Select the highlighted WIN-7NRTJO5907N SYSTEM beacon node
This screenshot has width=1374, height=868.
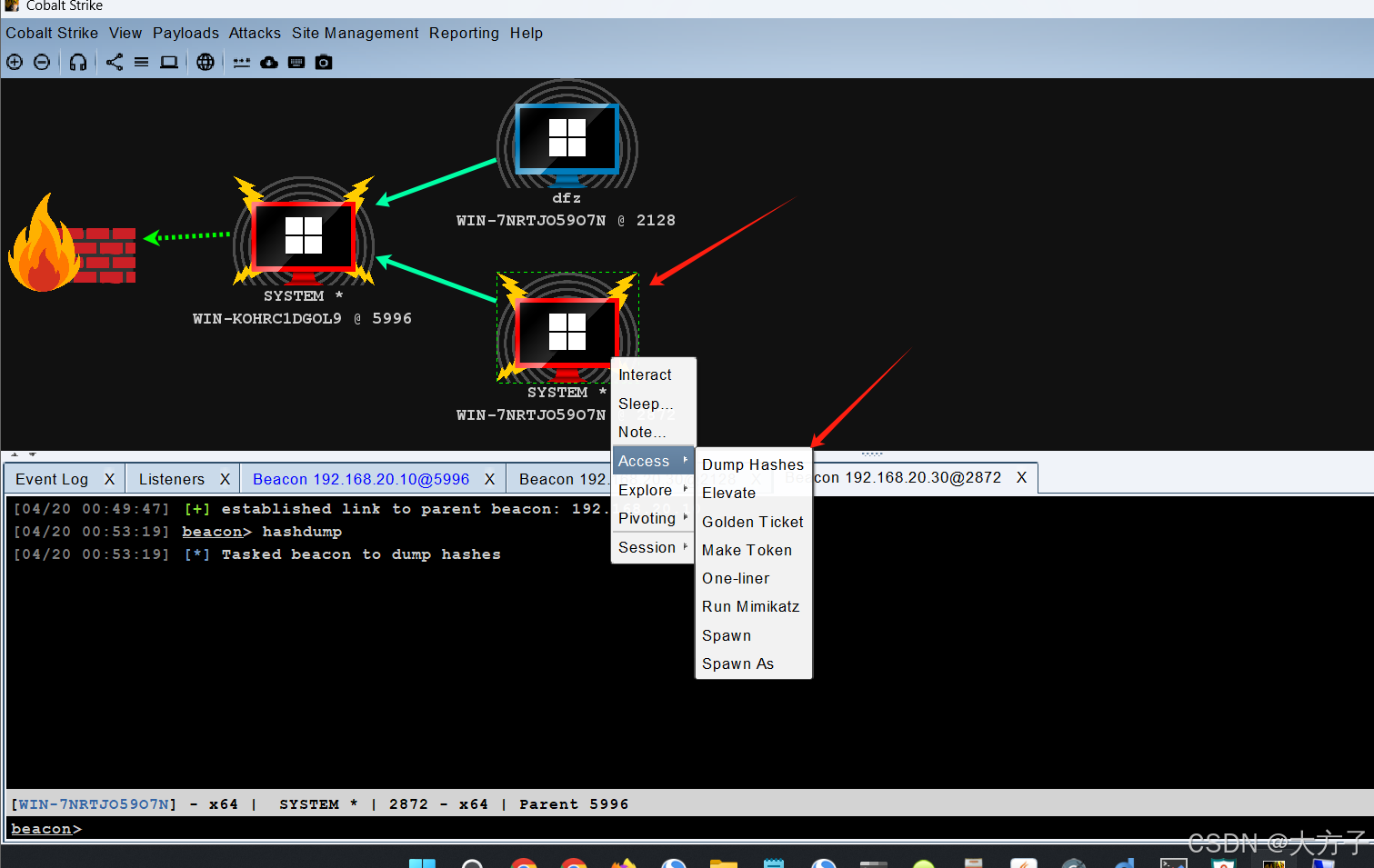tap(567, 329)
